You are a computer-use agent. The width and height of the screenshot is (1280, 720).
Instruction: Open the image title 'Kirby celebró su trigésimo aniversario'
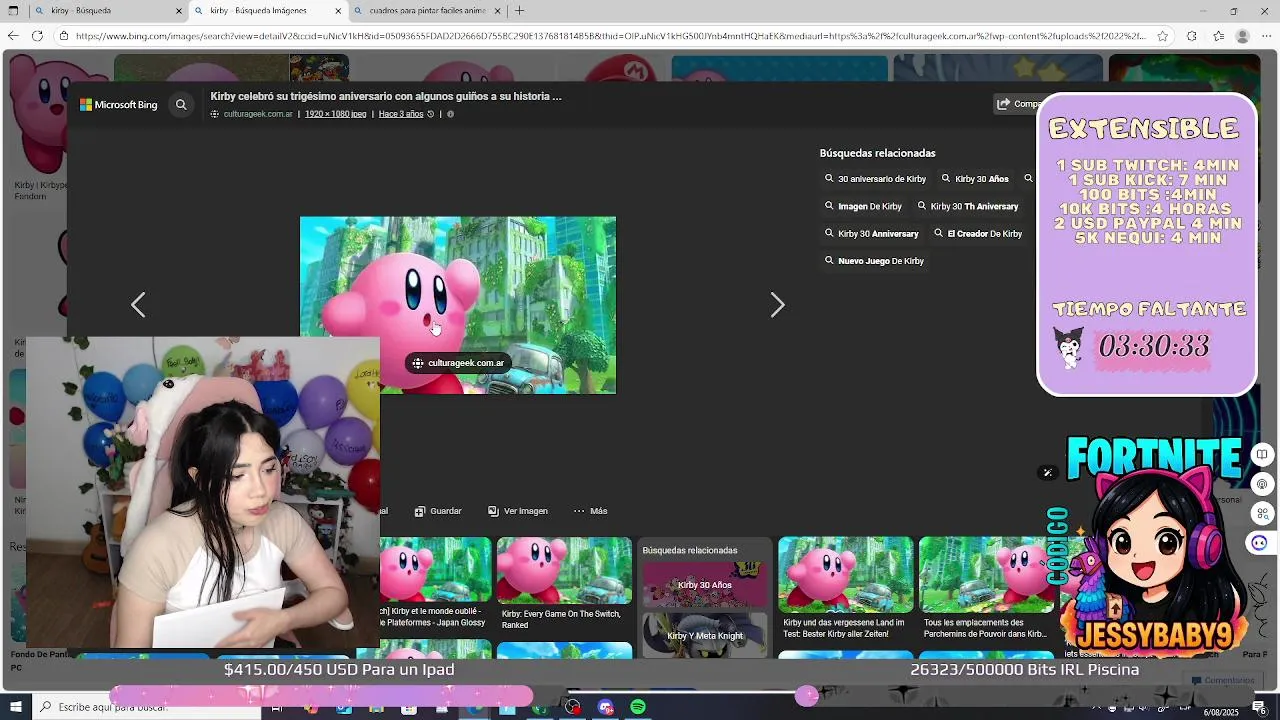[x=386, y=96]
